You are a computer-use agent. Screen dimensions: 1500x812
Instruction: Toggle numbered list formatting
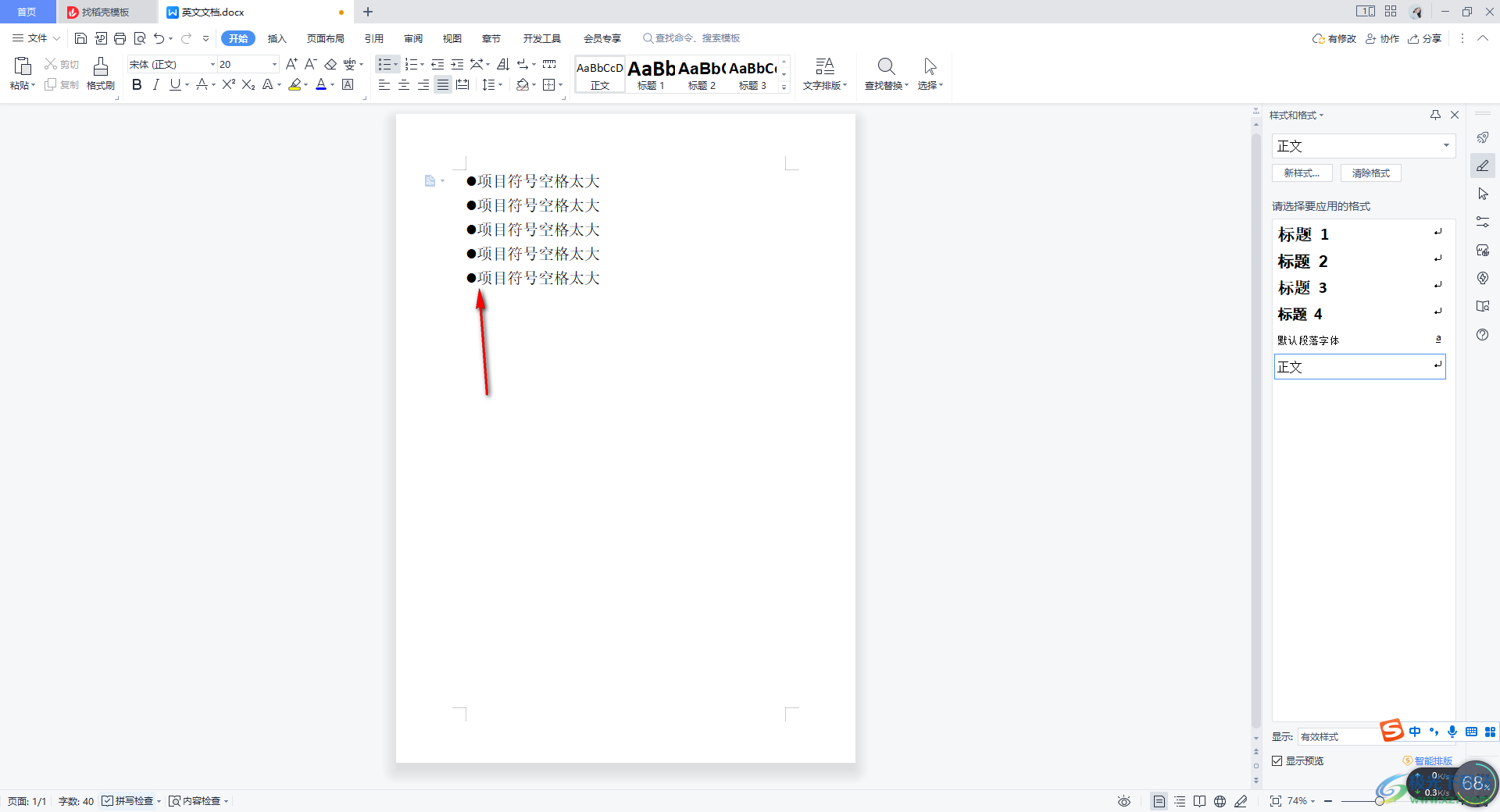[x=411, y=64]
